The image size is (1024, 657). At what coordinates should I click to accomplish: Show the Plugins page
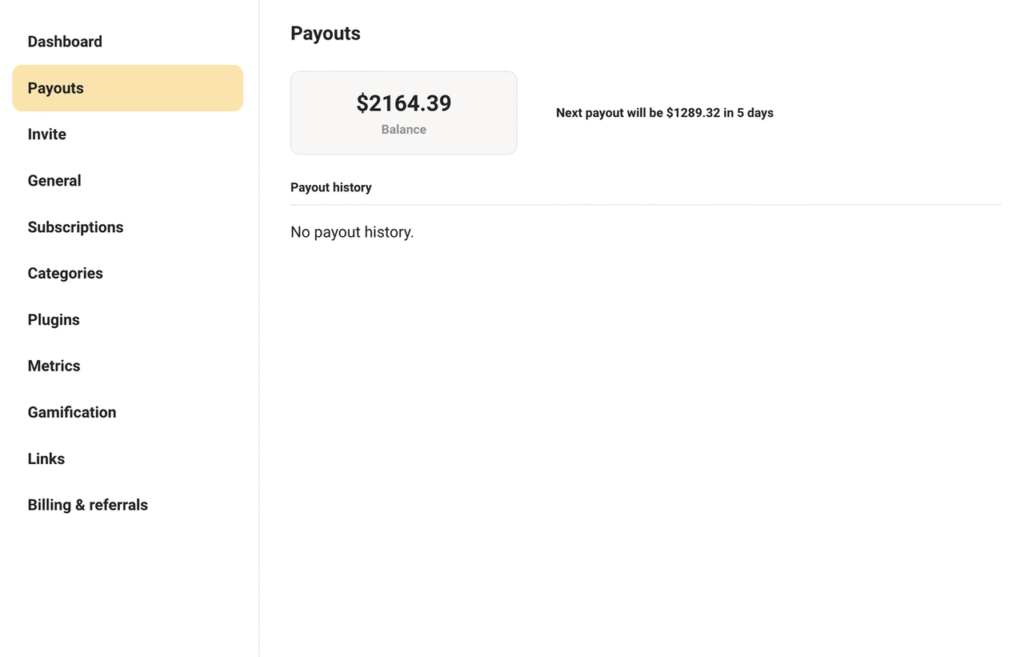click(54, 320)
